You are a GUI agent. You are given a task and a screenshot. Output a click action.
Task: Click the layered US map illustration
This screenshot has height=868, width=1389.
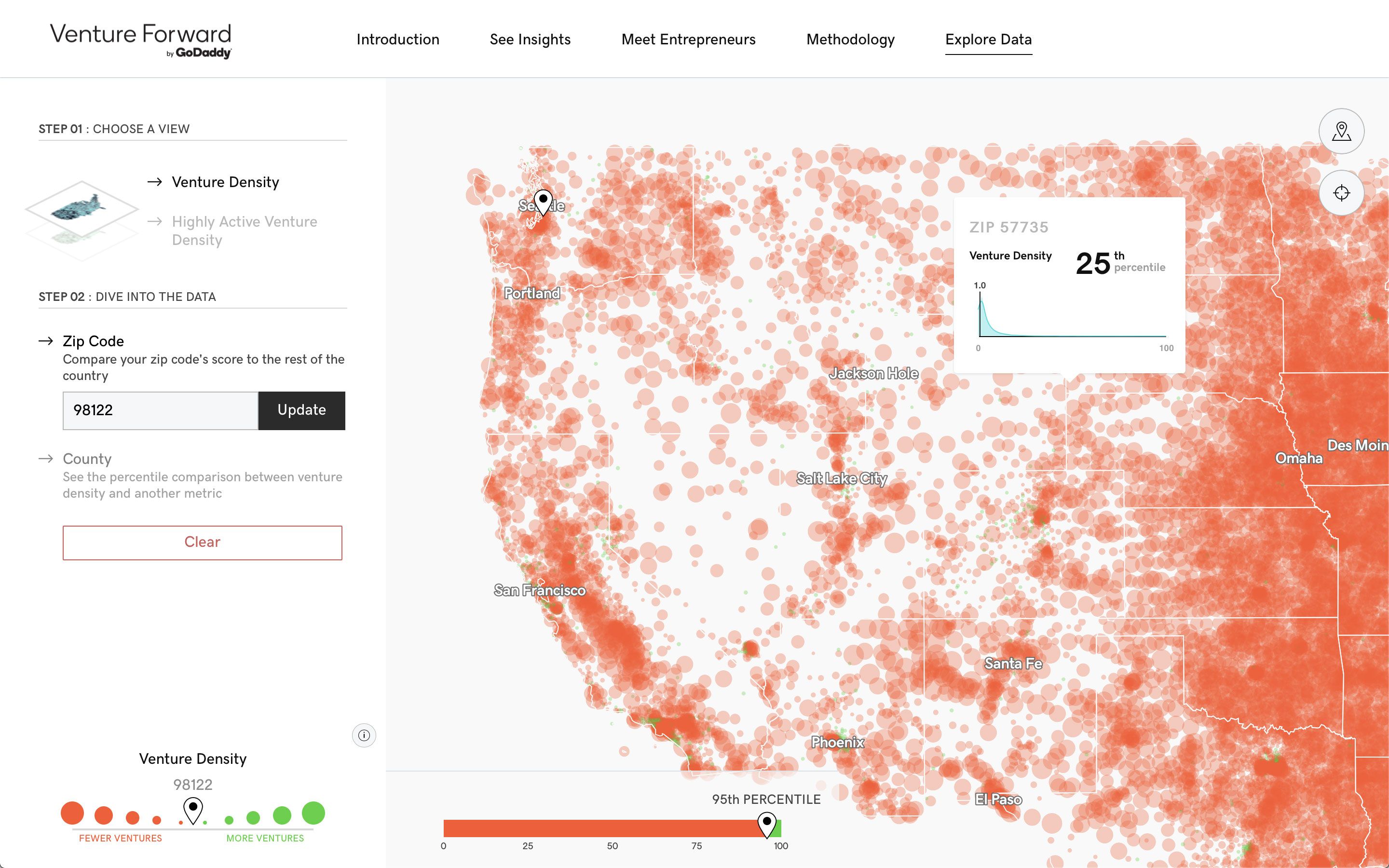tap(82, 220)
